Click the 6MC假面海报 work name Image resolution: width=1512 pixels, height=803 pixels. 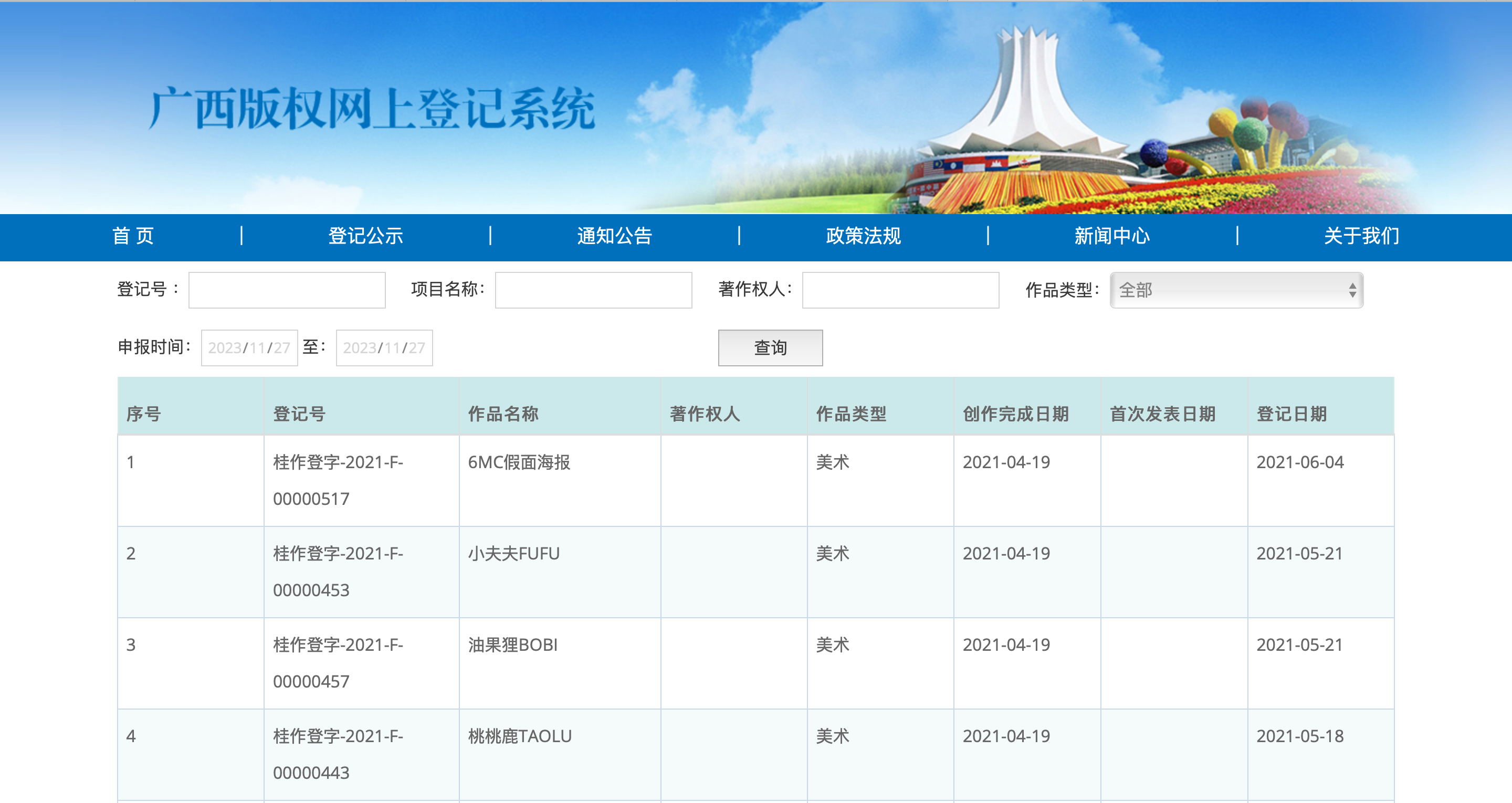coord(519,462)
